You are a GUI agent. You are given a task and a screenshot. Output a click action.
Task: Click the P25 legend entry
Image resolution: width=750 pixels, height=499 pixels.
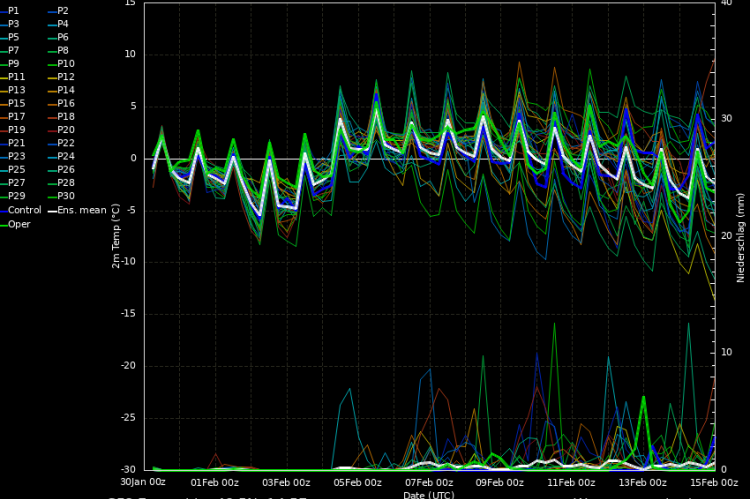click(16, 170)
